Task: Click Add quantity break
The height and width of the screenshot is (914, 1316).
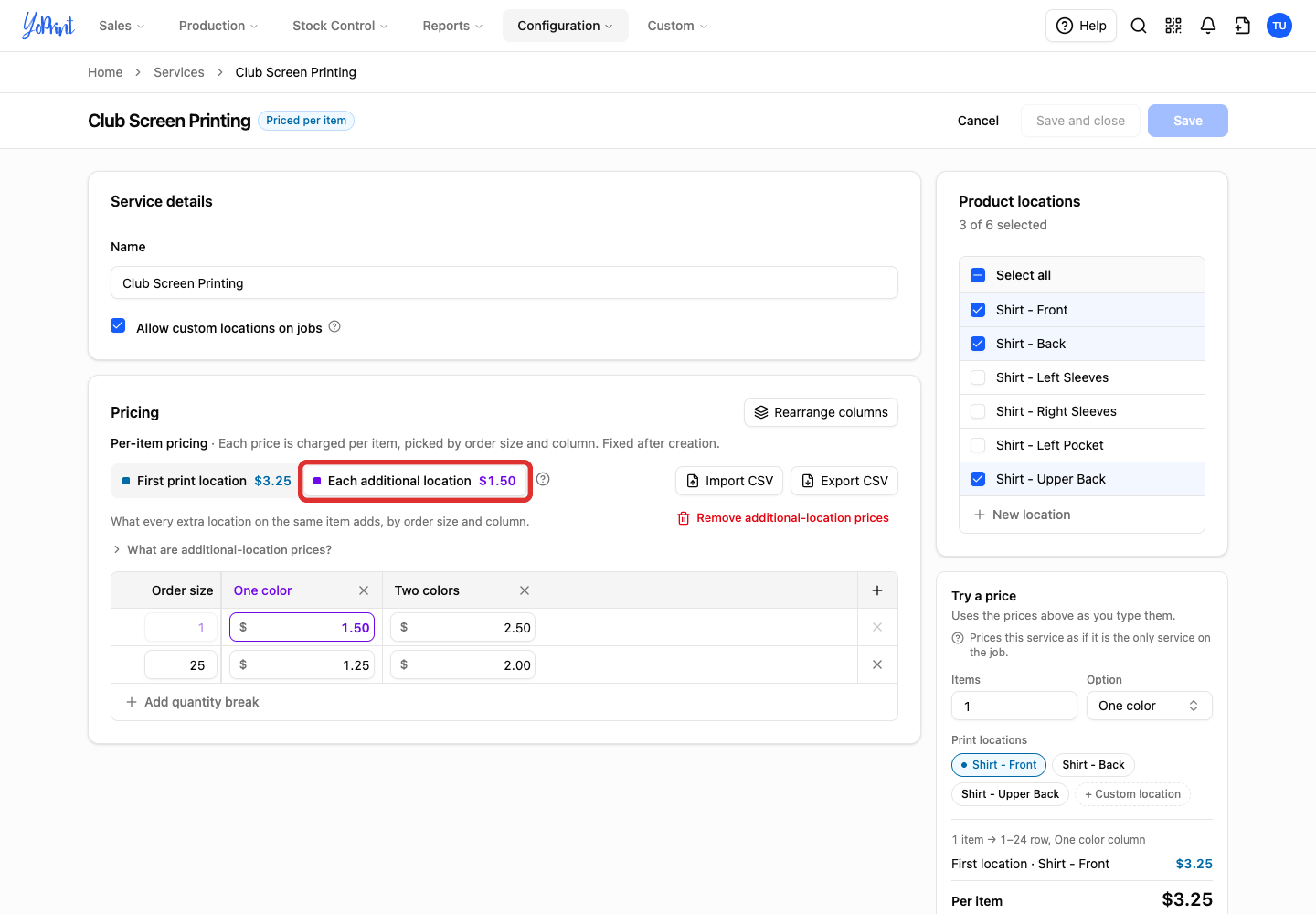Action: (x=193, y=702)
